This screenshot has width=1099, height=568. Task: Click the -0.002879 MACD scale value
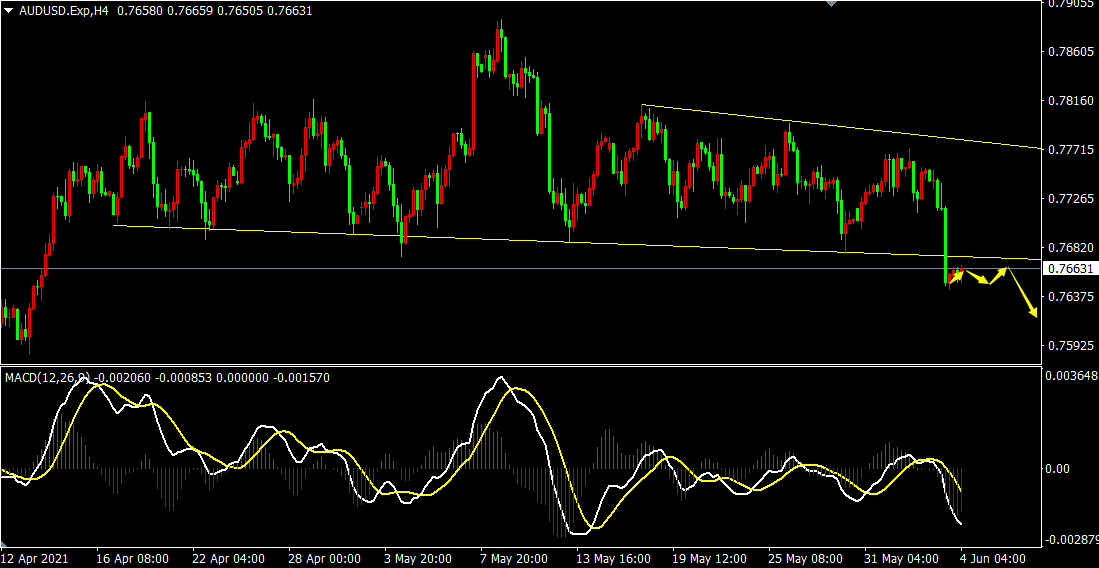coord(1069,540)
